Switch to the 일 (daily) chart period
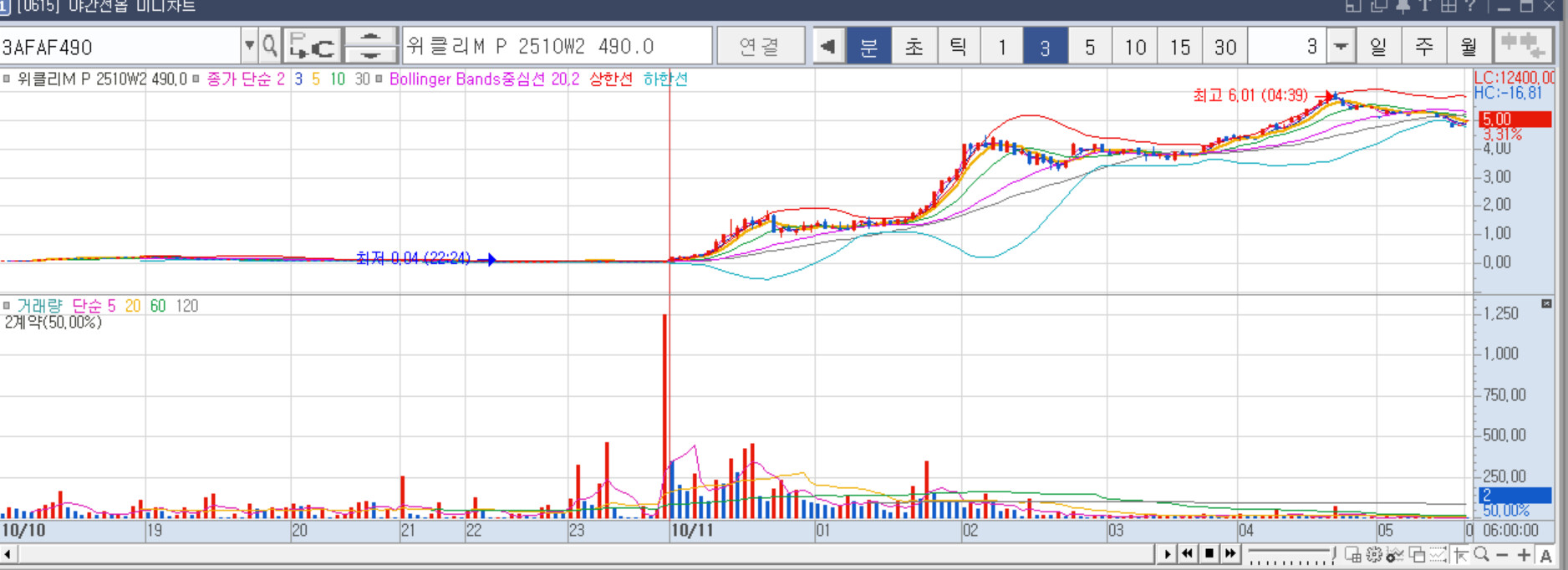This screenshot has width=1568, height=570. (1378, 47)
